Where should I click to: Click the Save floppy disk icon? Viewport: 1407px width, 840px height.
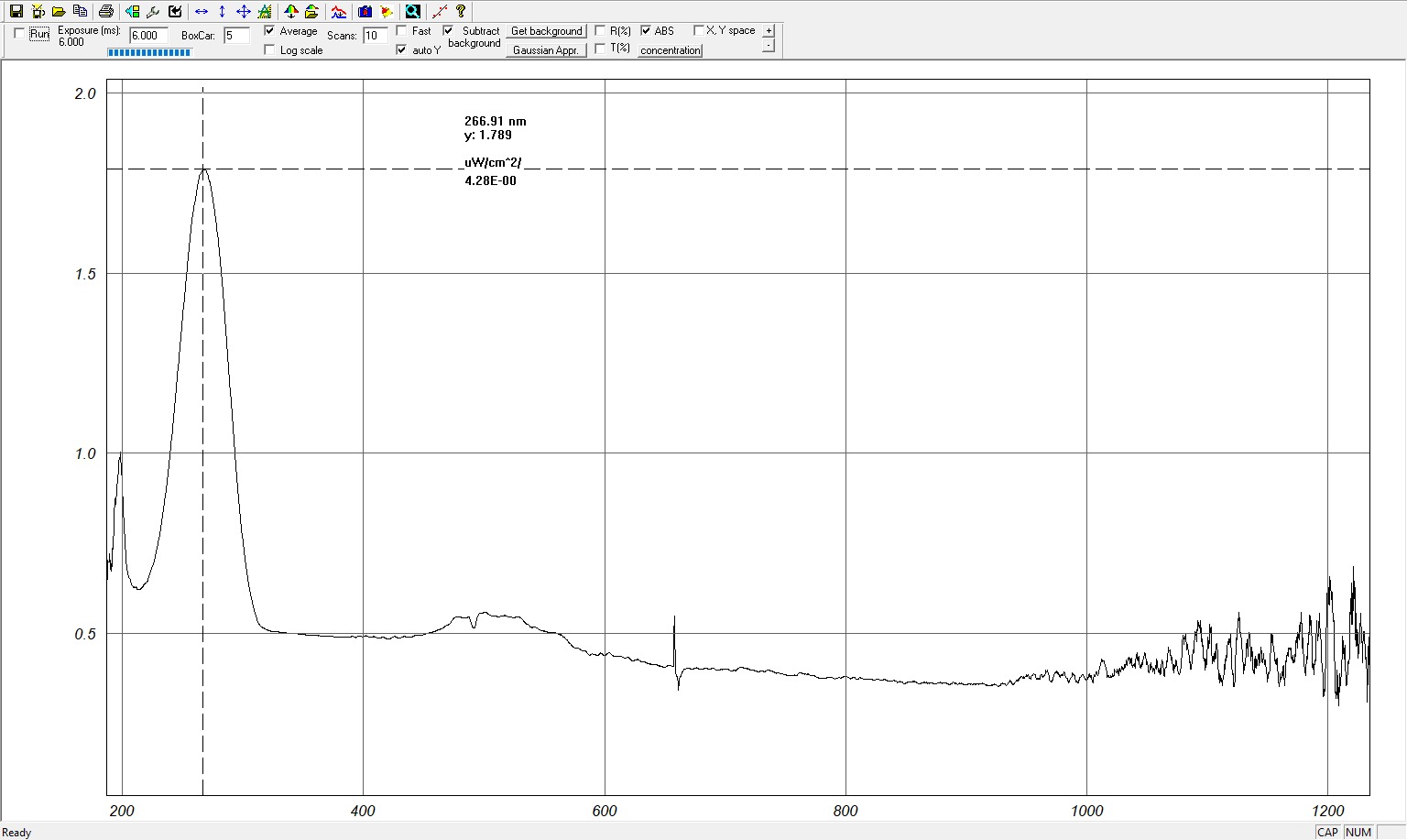(16, 12)
